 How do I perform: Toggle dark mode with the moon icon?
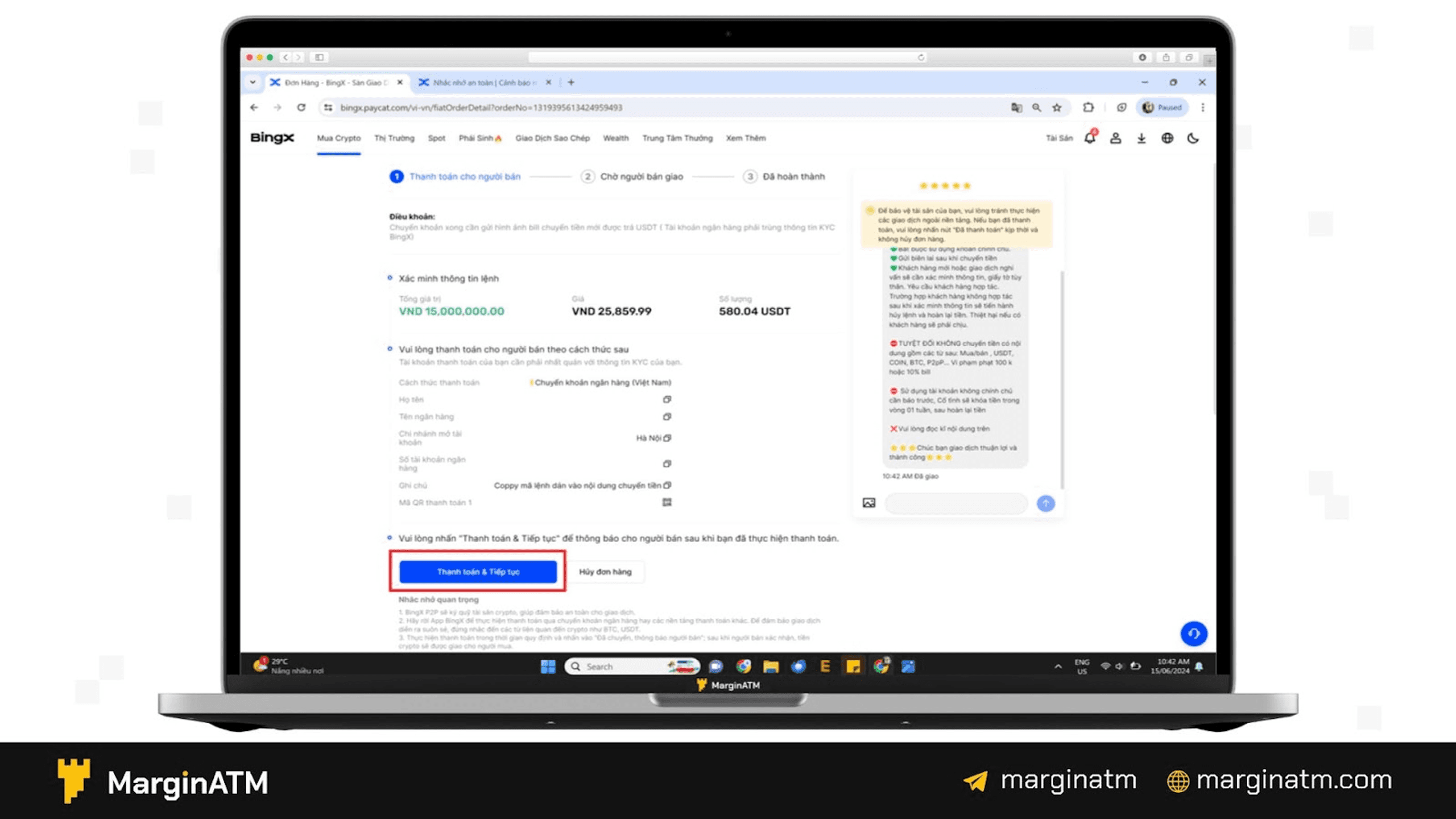coord(1193,138)
